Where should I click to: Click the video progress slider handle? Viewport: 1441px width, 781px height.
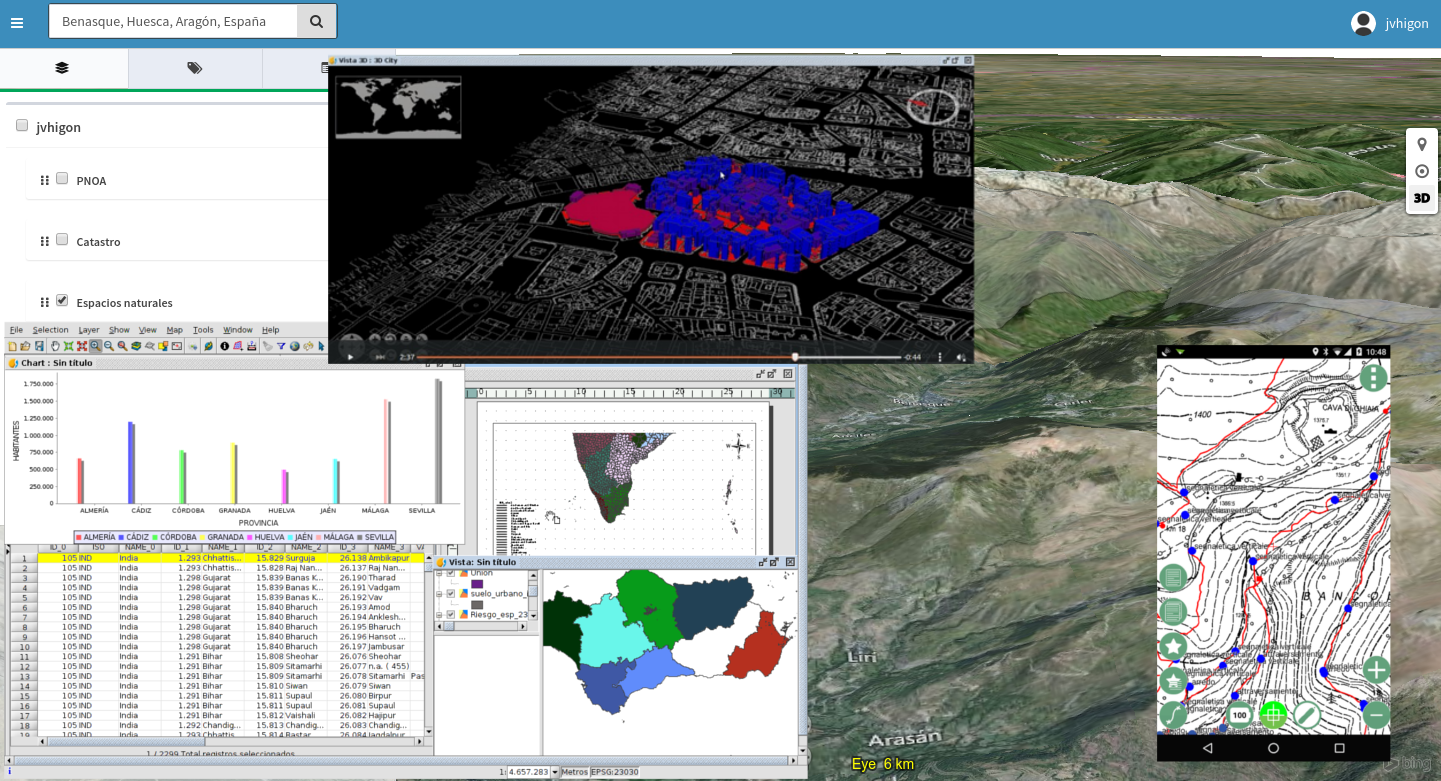pos(795,357)
